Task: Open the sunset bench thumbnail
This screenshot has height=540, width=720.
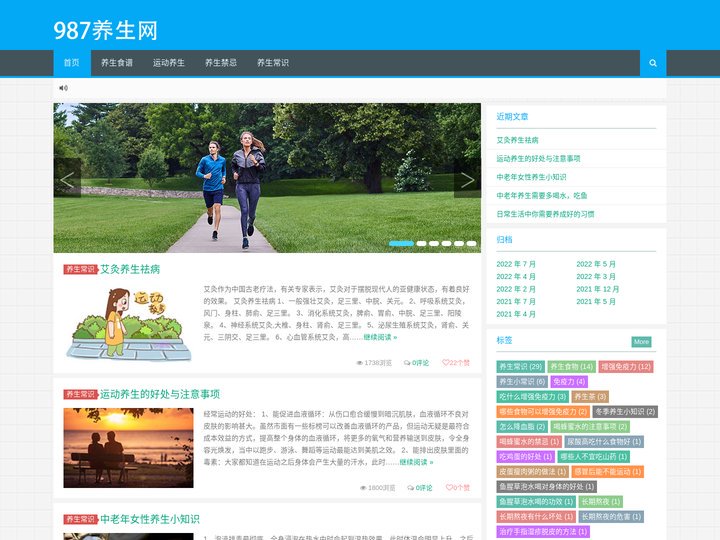Action: (128, 448)
